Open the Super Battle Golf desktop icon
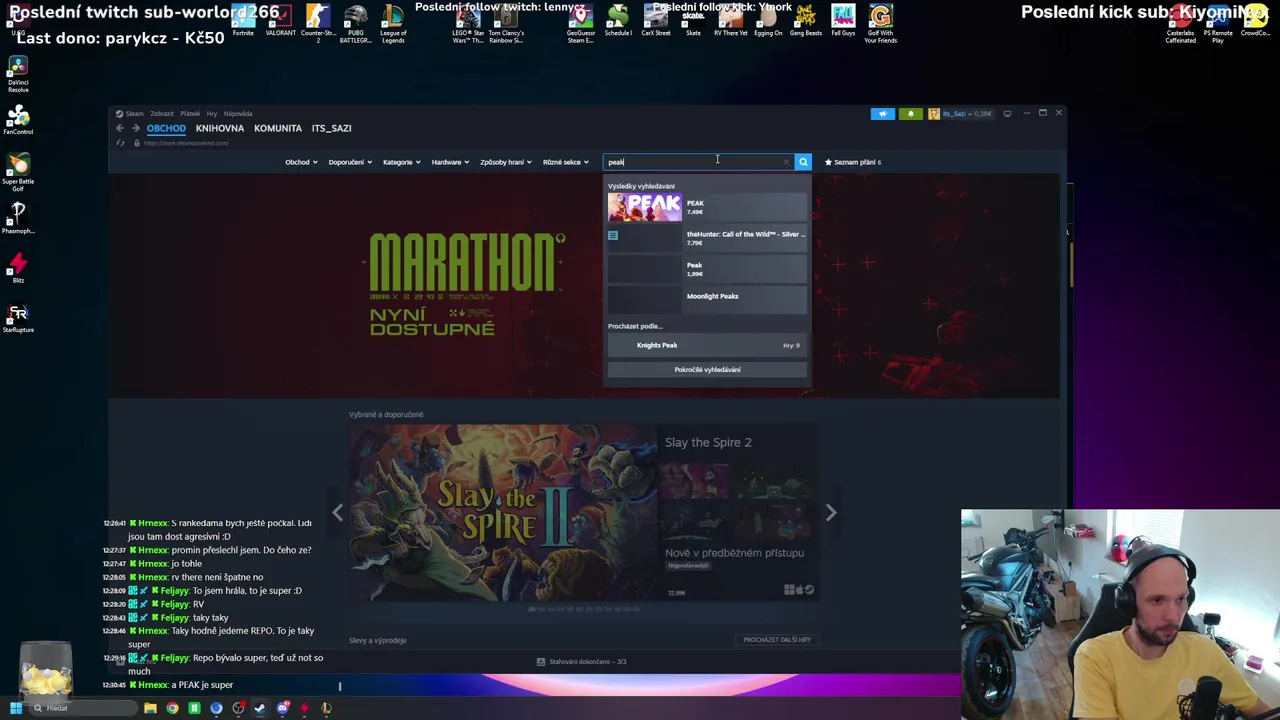Screen dimensions: 1280x720 coord(18,172)
